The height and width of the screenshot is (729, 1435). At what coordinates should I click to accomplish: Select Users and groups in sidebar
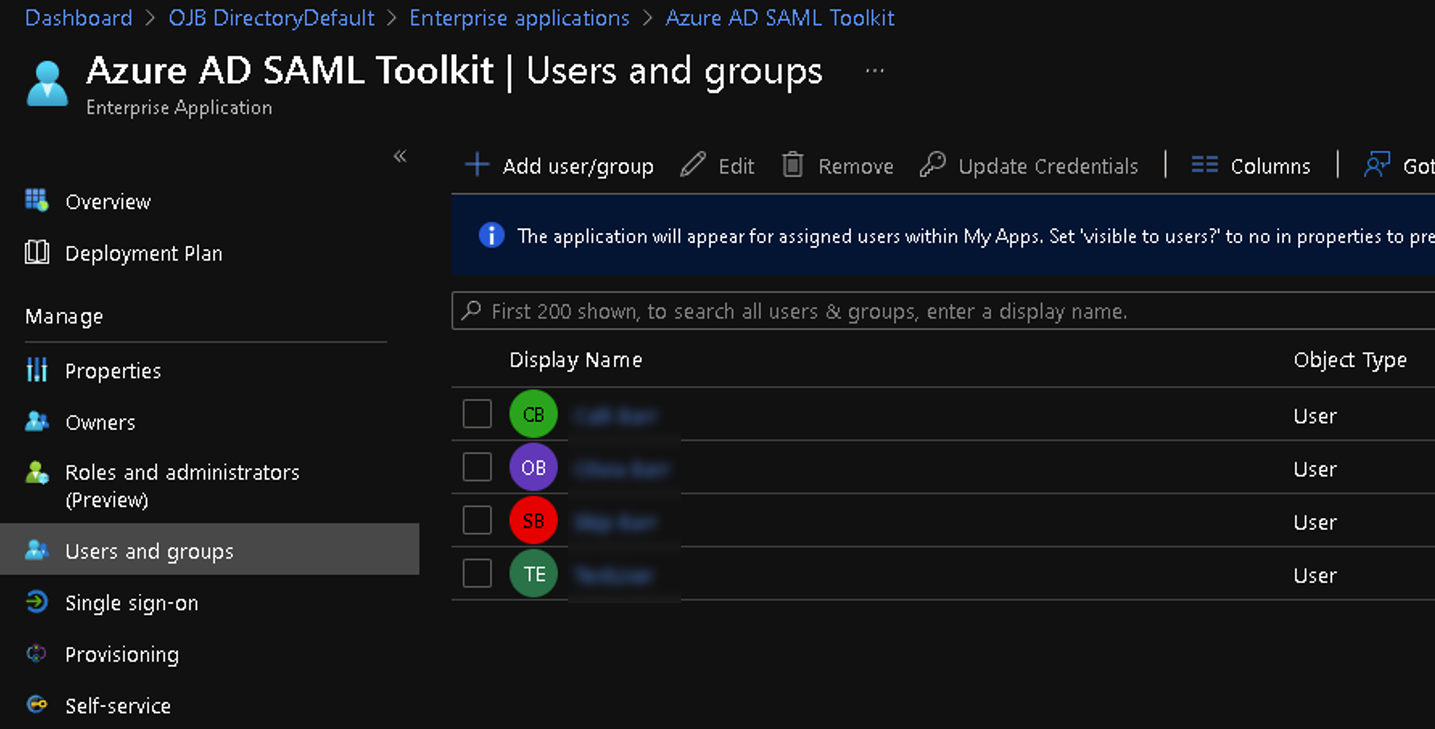pyautogui.click(x=149, y=551)
